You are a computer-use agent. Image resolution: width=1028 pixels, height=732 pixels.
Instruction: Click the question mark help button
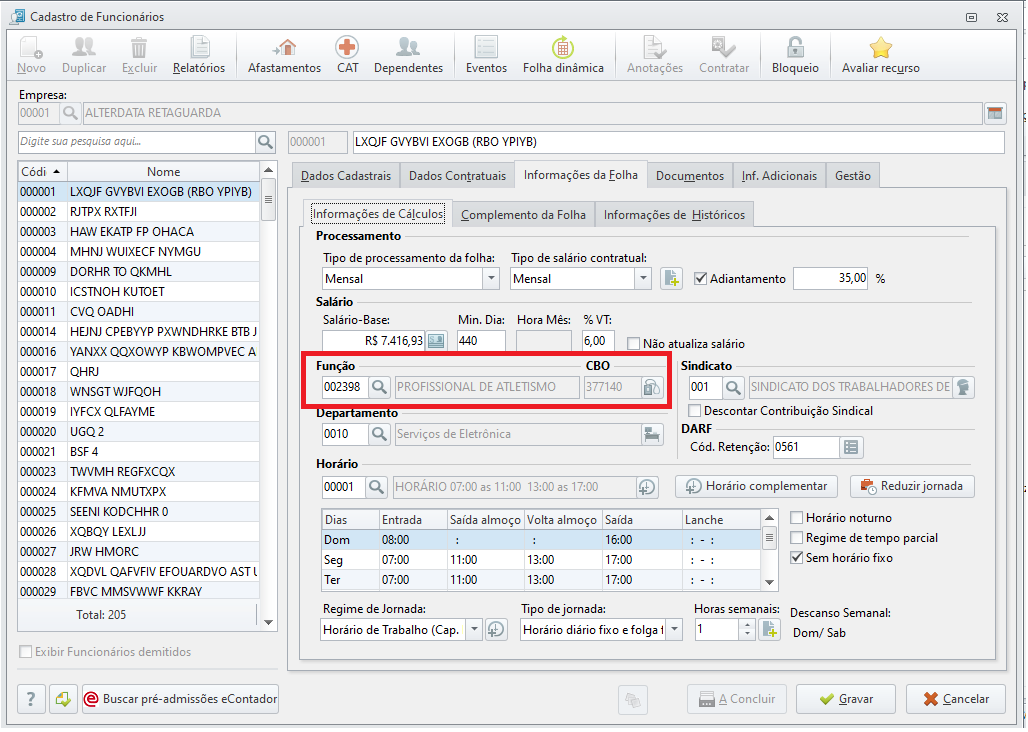point(31,699)
